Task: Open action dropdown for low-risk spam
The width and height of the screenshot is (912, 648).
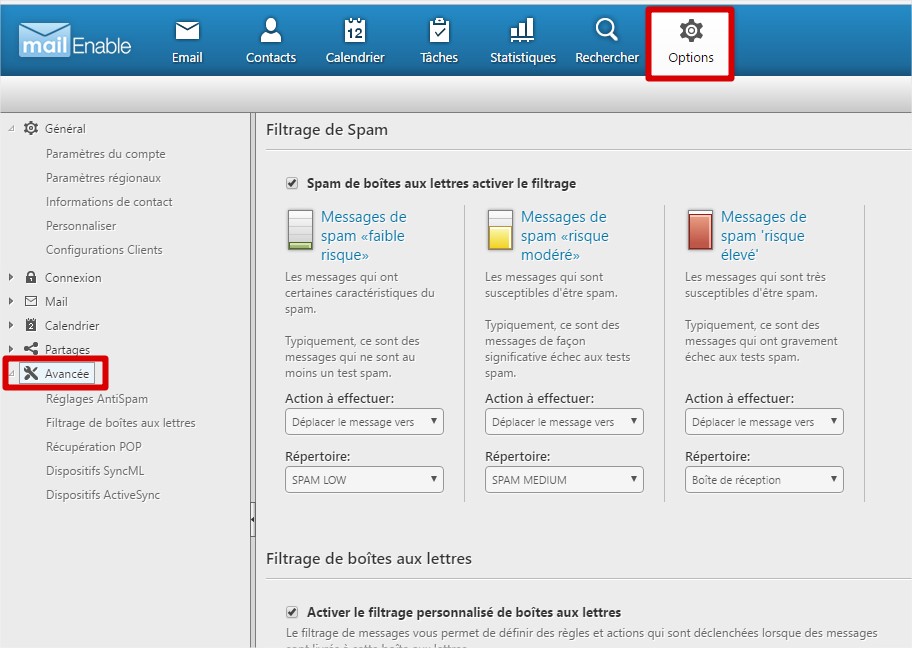Action: (x=364, y=422)
